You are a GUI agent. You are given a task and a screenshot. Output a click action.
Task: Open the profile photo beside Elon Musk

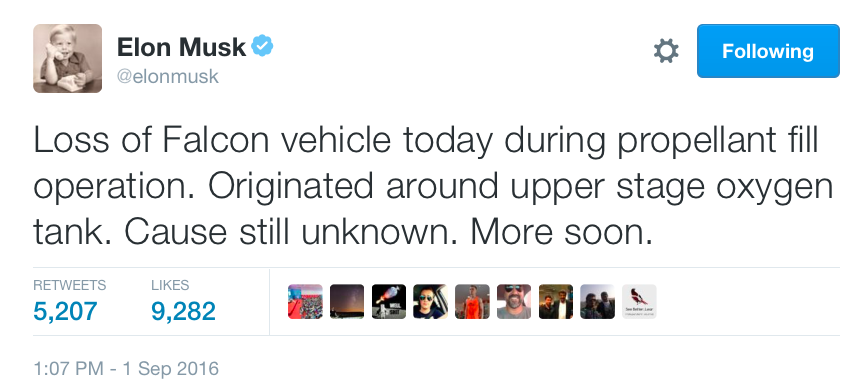[67, 58]
